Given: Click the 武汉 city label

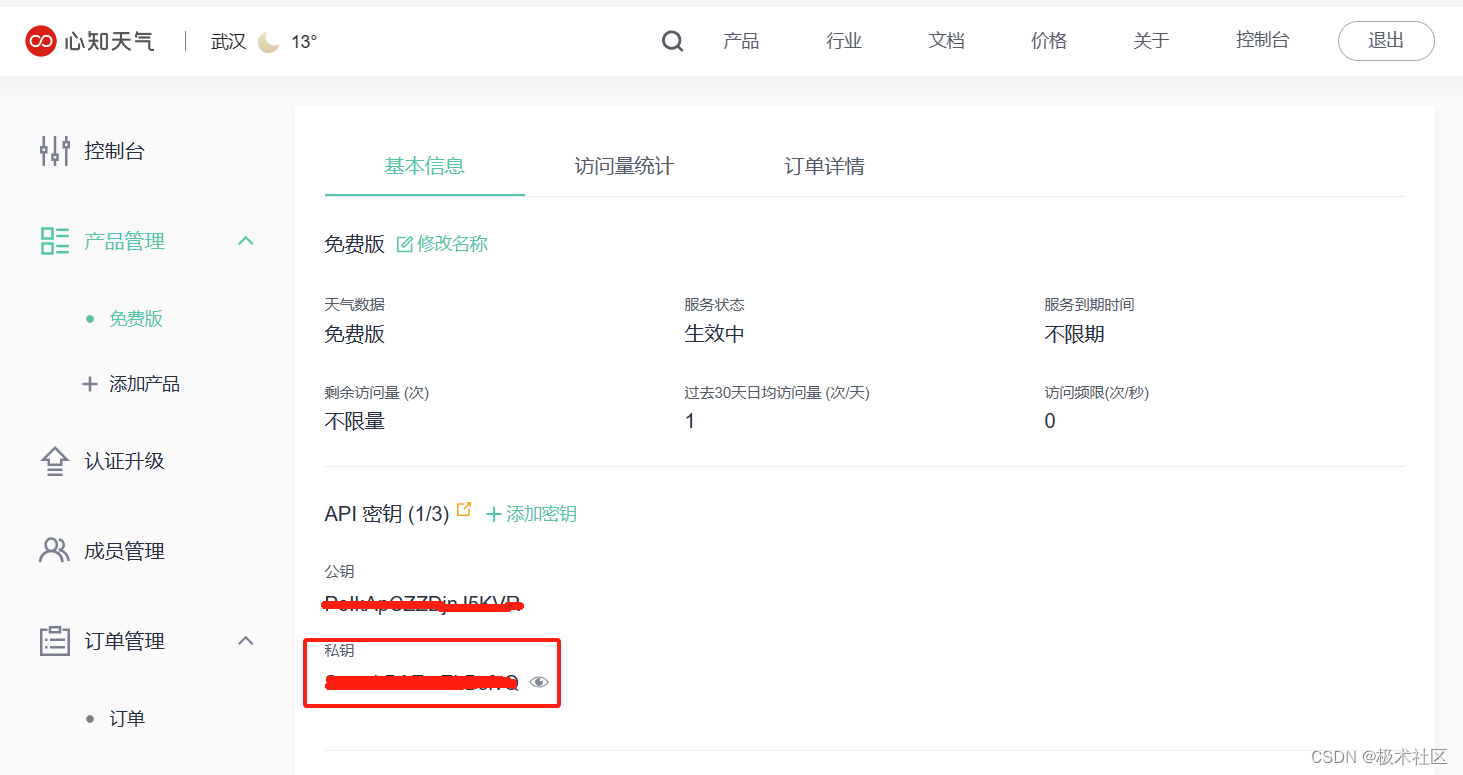Looking at the screenshot, I should [x=229, y=42].
